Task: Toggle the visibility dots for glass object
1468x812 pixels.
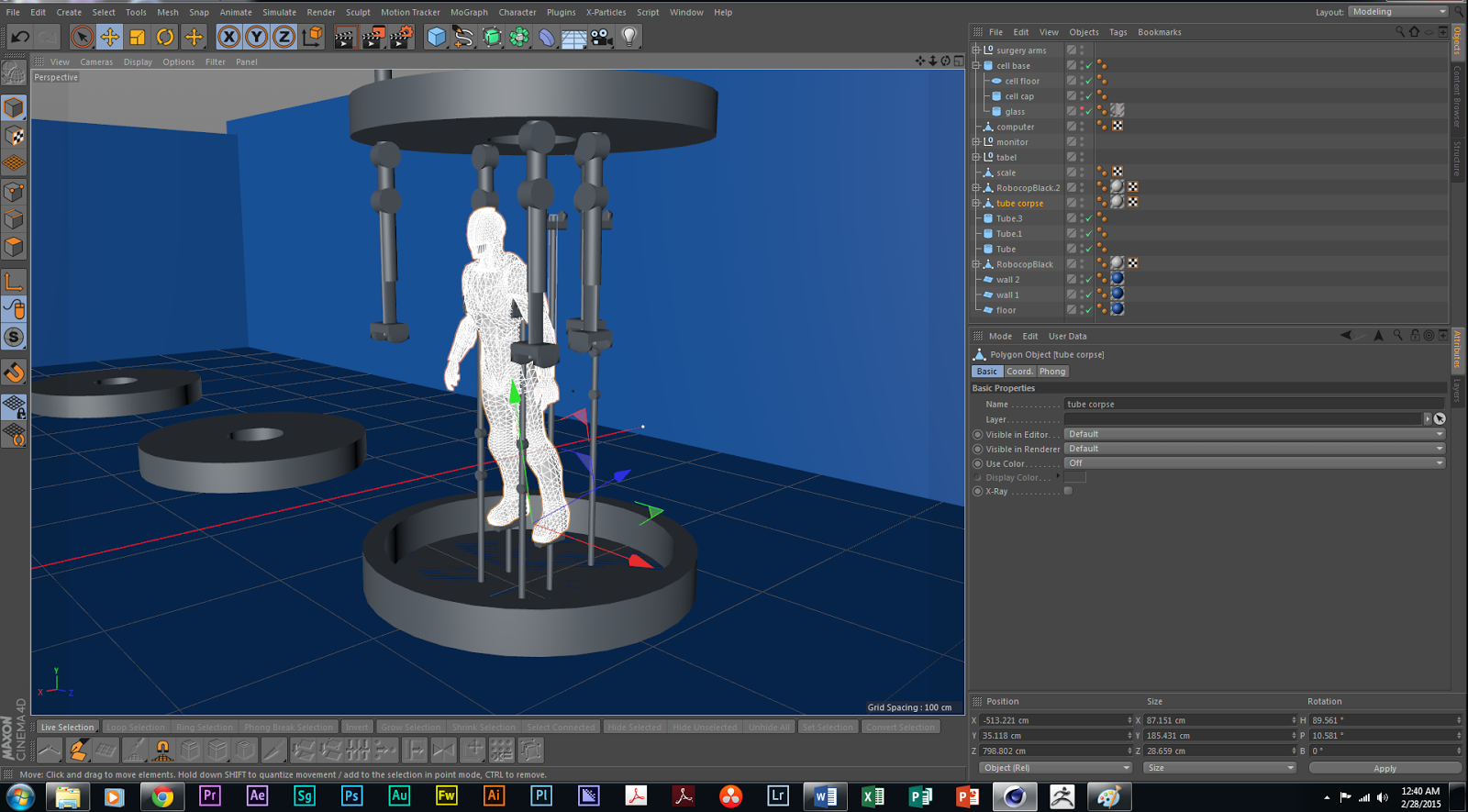Action: point(1082,111)
